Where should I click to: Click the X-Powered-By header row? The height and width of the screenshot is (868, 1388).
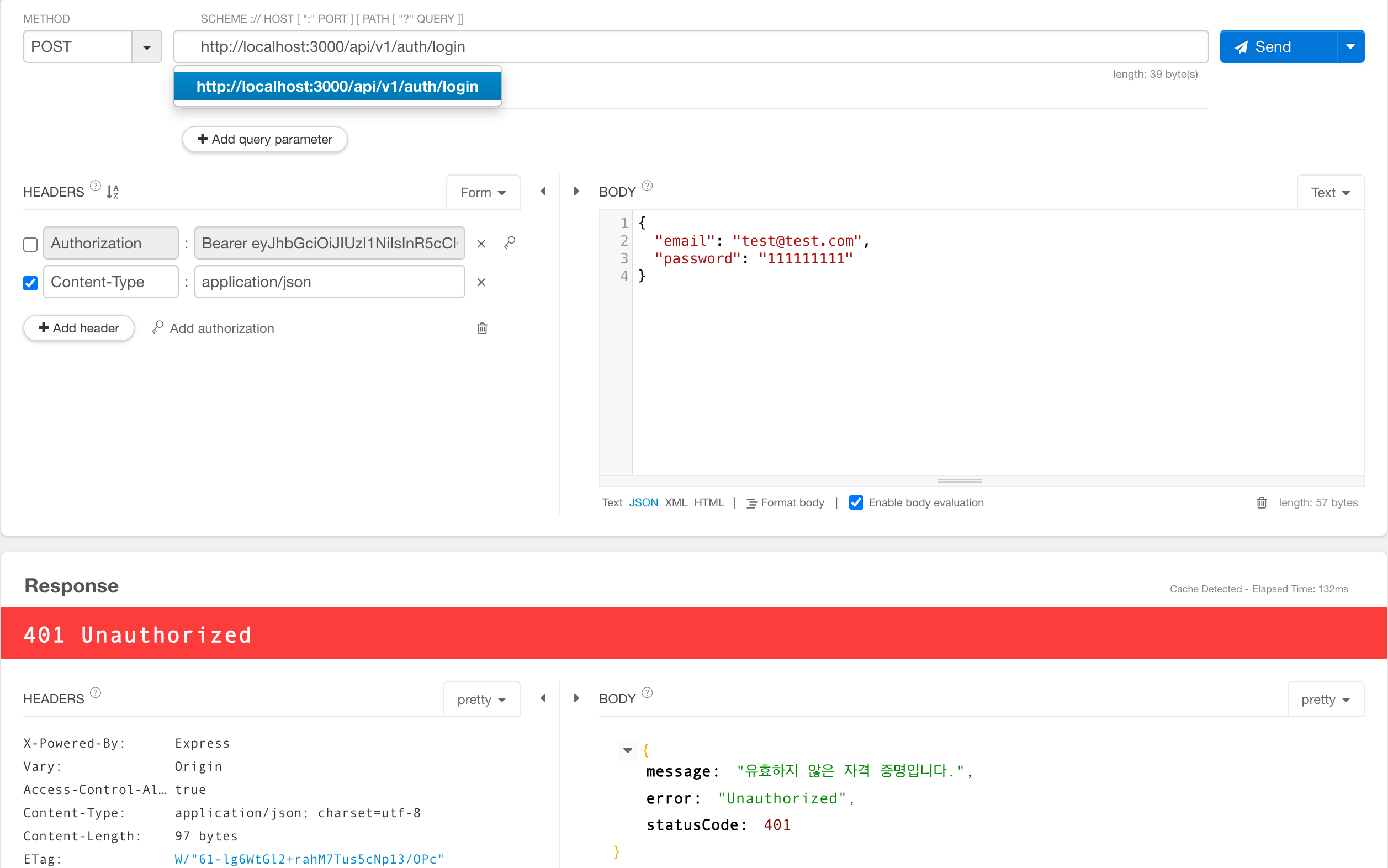[x=126, y=743]
